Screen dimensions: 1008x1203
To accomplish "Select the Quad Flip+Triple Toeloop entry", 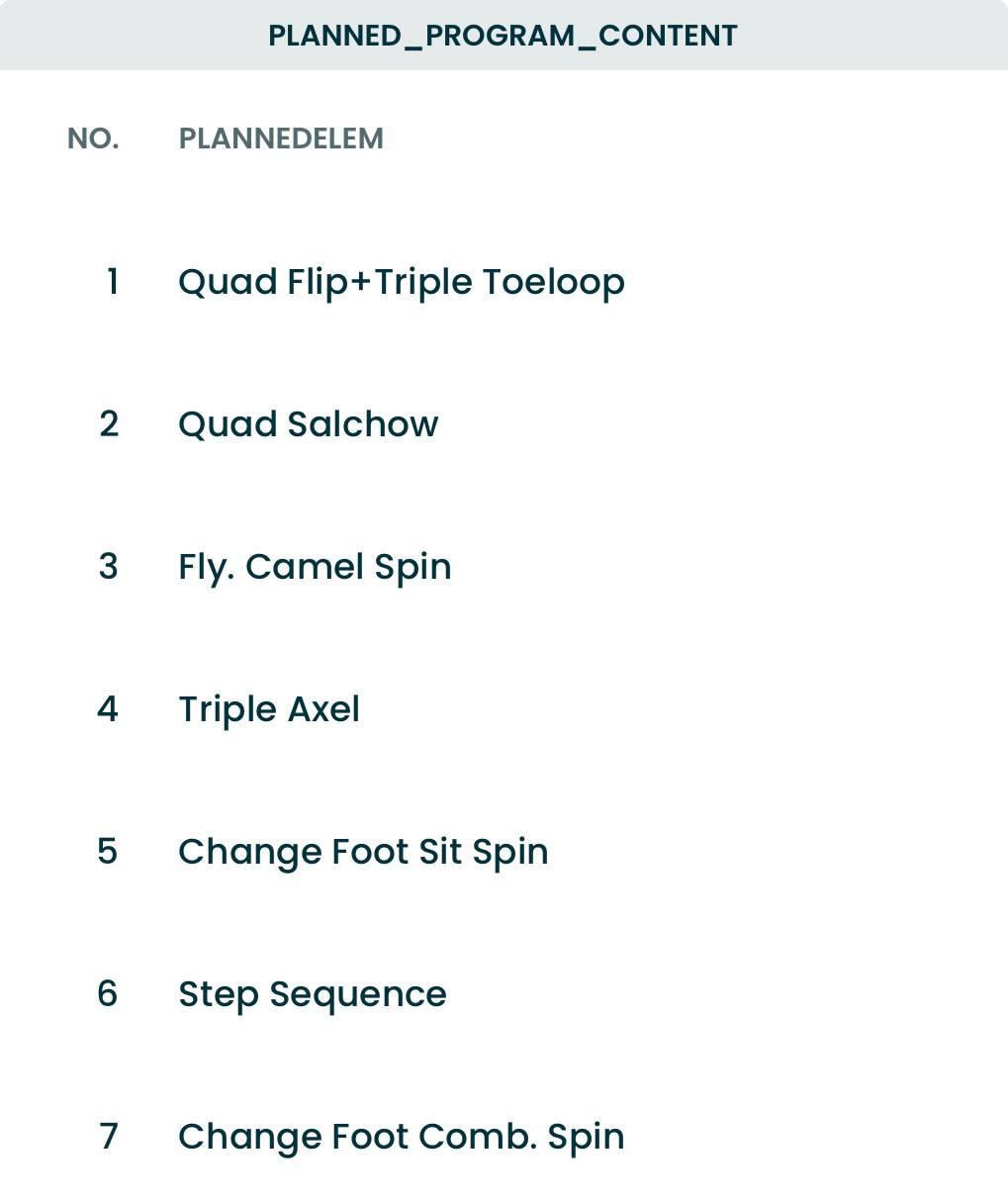I will [x=401, y=282].
